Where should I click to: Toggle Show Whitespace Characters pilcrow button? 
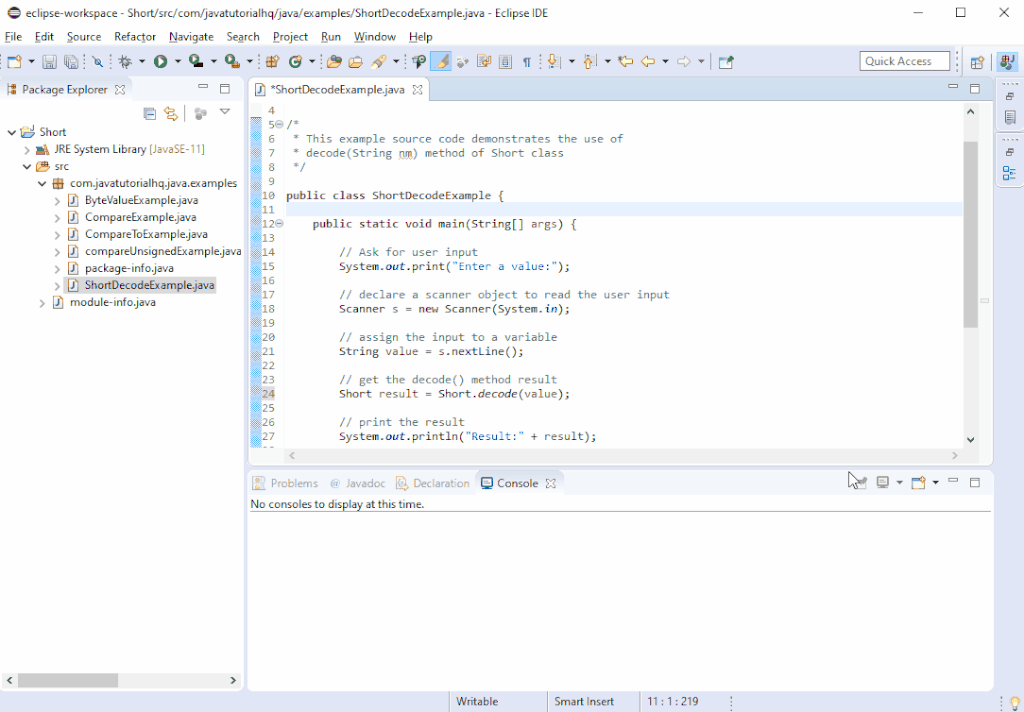pyautogui.click(x=526, y=62)
